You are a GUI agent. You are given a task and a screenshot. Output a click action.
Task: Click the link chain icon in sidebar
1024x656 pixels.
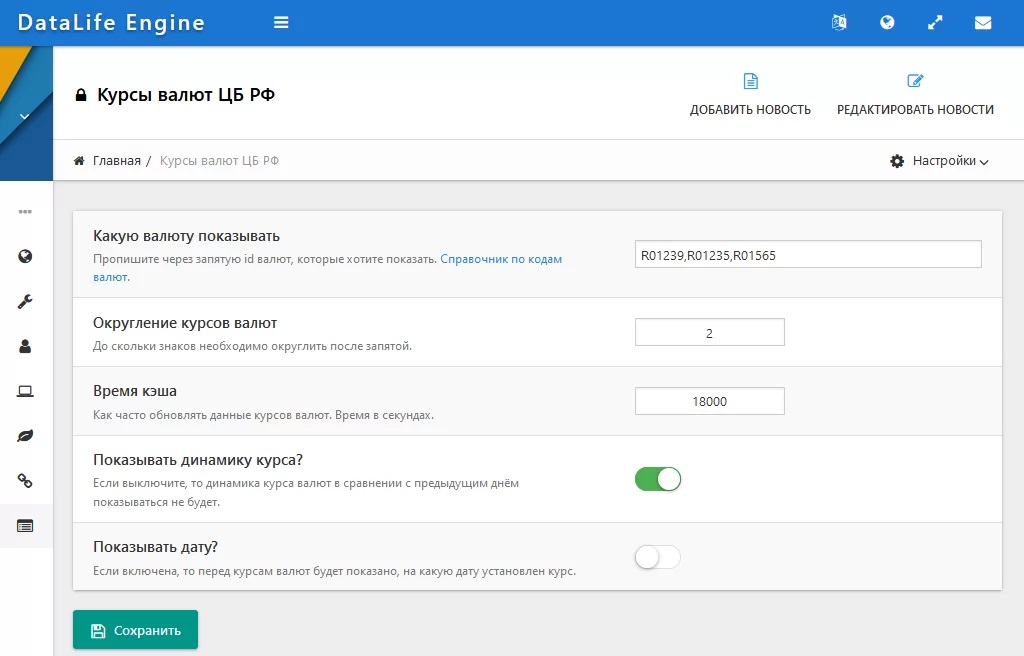(26, 481)
